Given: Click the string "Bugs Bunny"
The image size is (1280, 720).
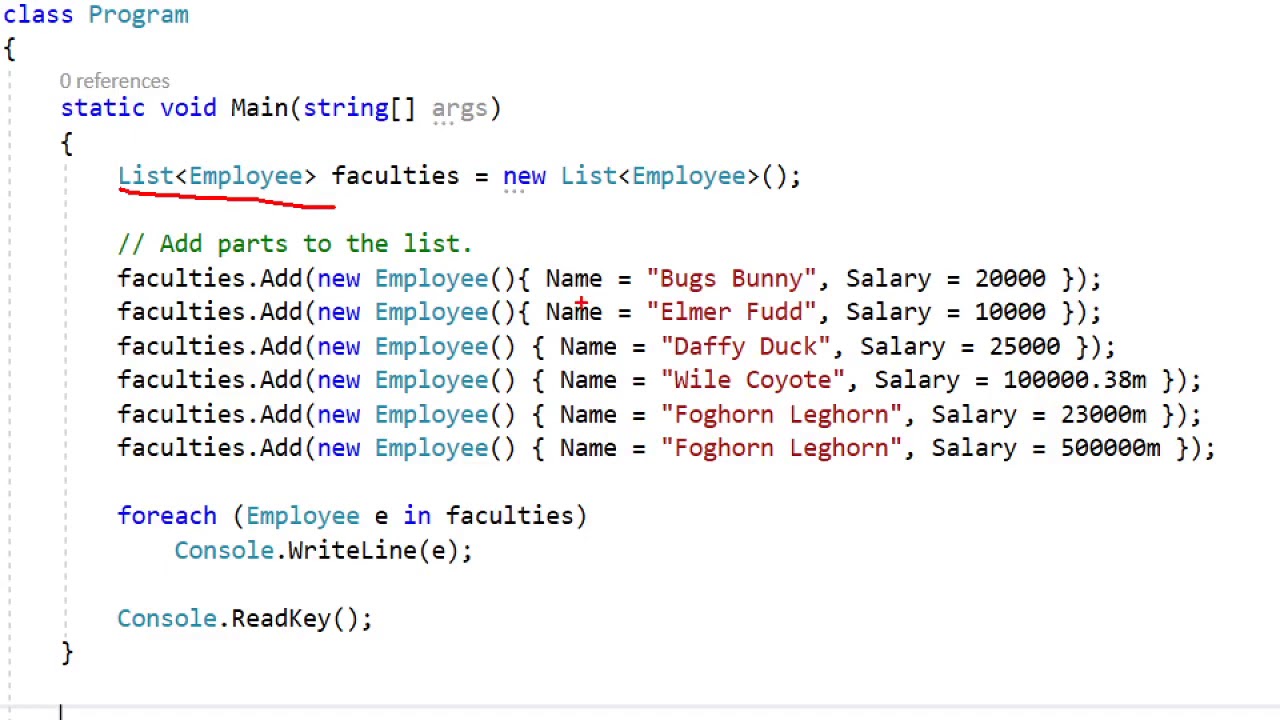Looking at the screenshot, I should pos(732,279).
